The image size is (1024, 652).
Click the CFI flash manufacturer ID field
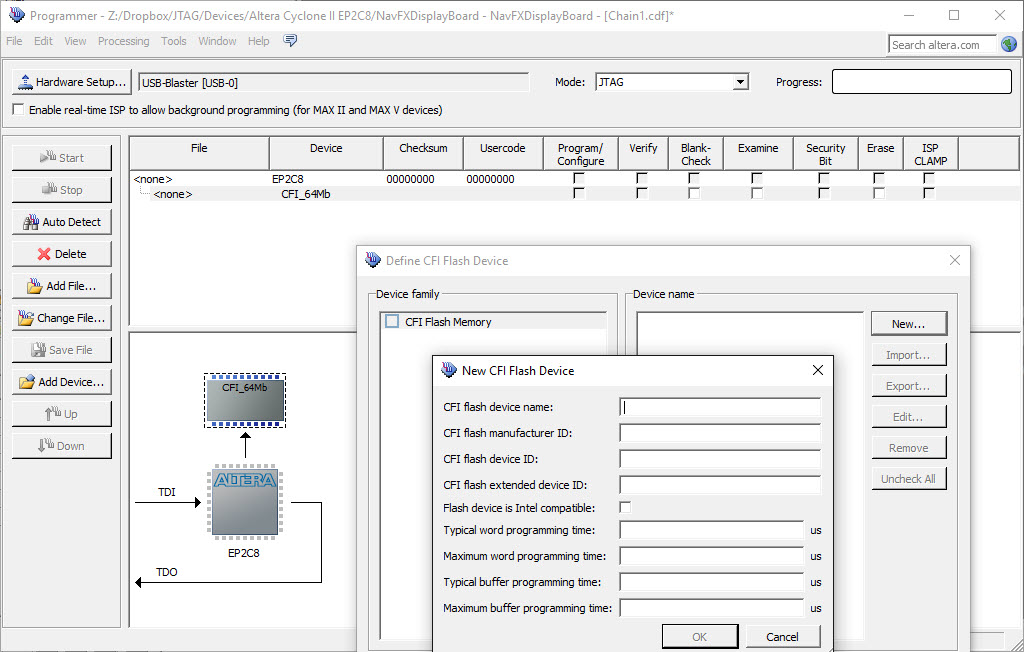tap(720, 433)
